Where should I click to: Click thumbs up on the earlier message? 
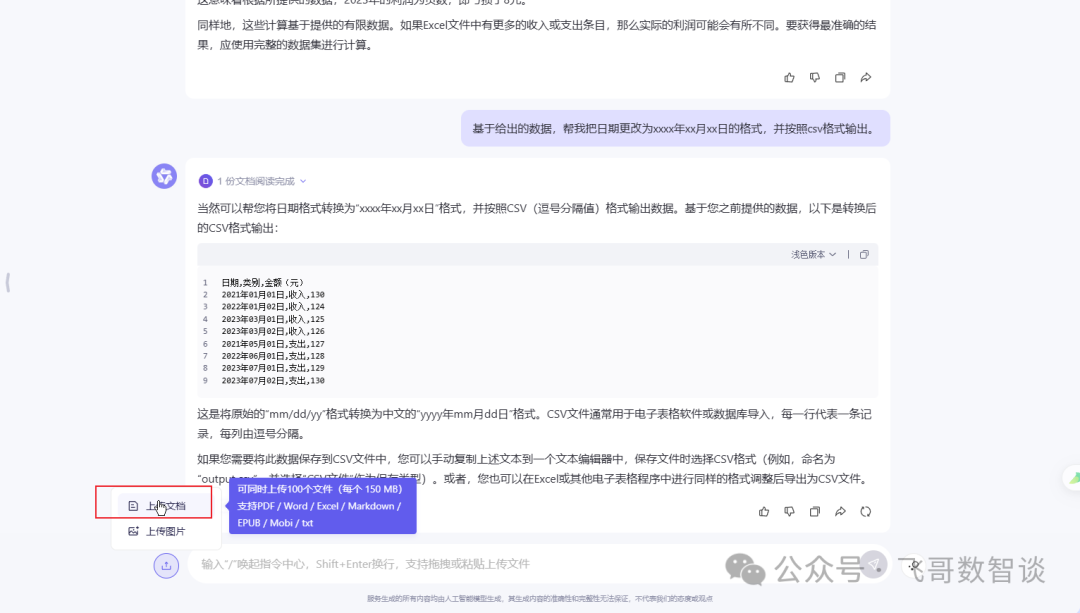(x=789, y=77)
